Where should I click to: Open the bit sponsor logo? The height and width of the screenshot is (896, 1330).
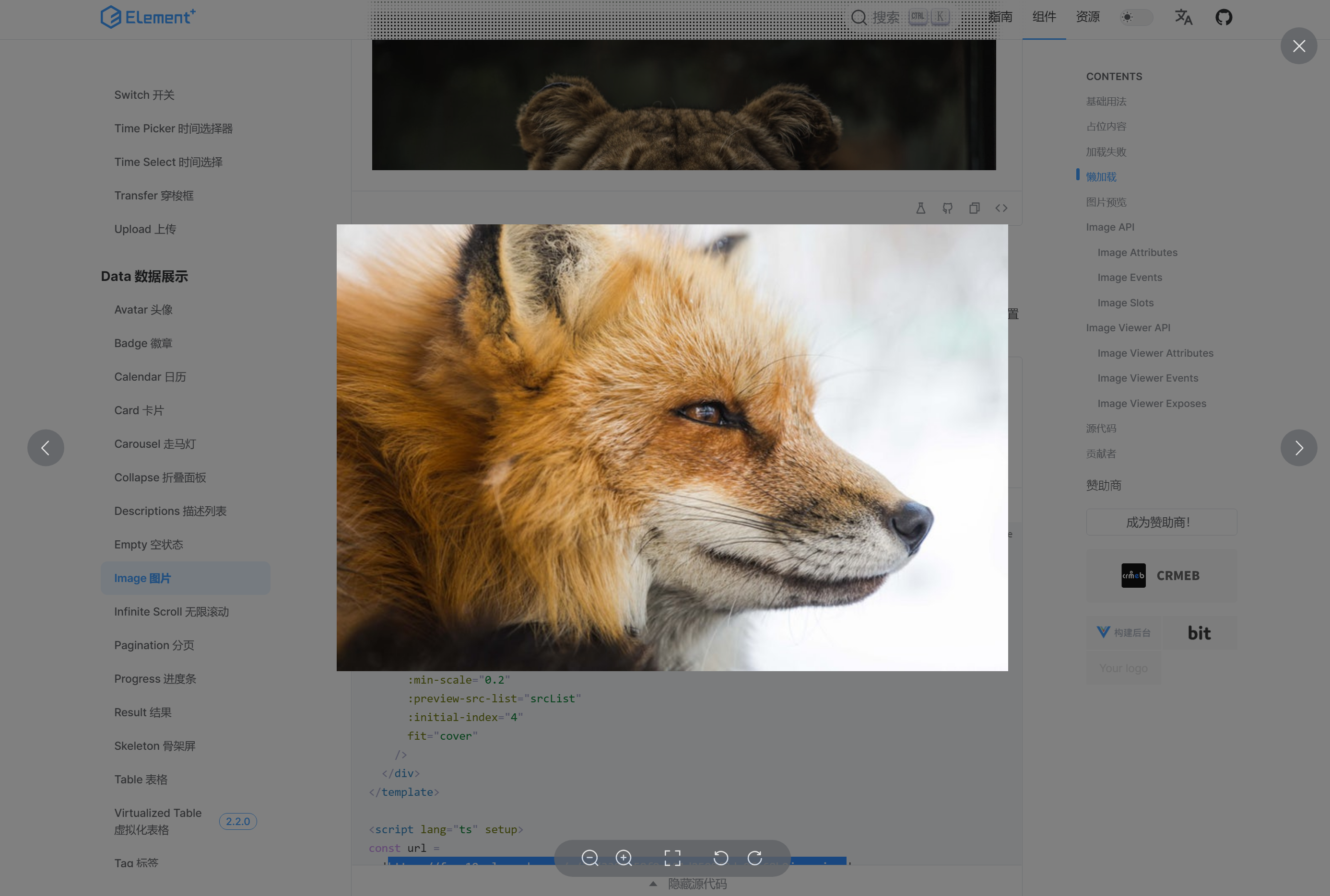point(1199,633)
